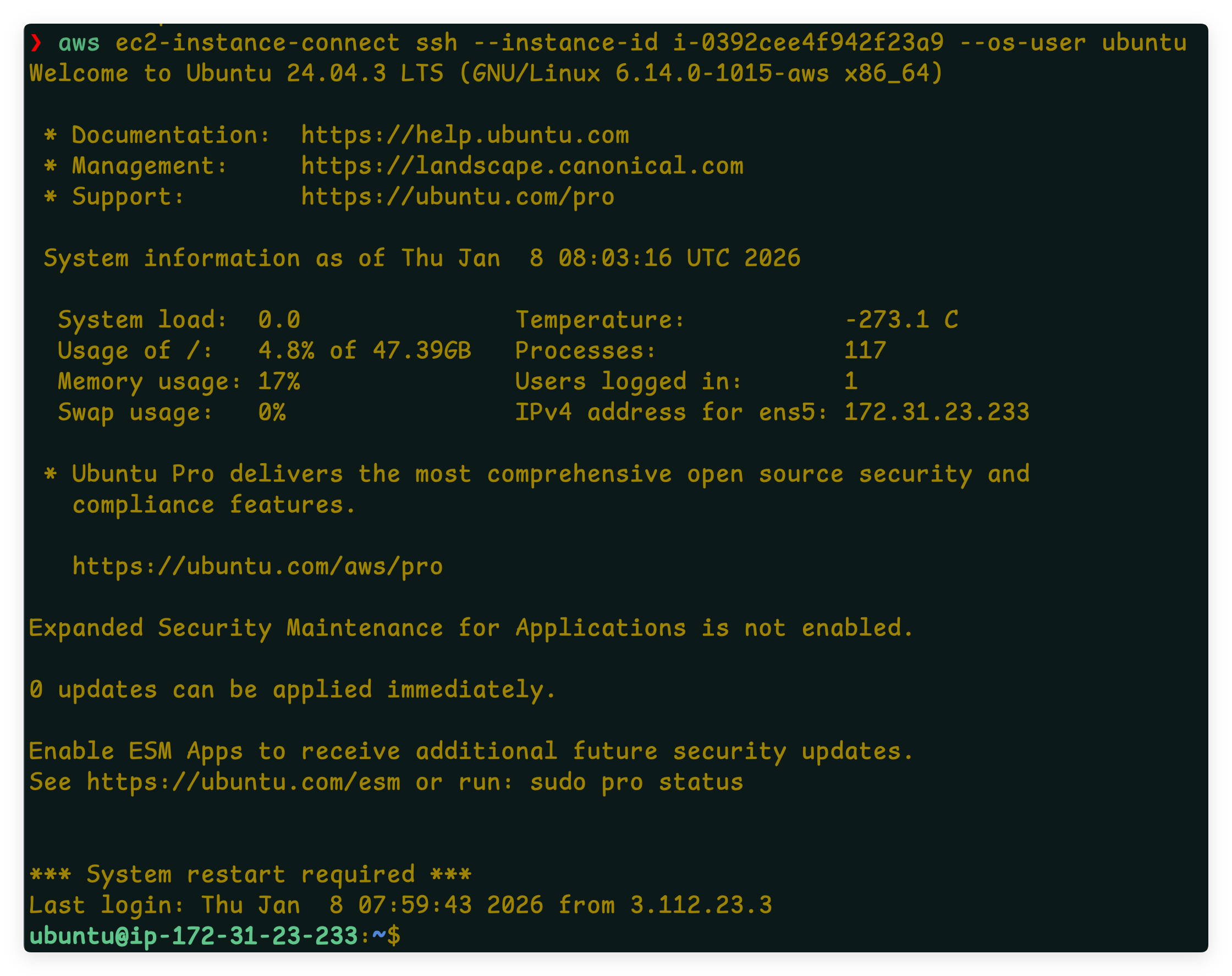Open the landscape.canonical.com management link
Viewport: 1232px width, 976px height.
point(521,166)
